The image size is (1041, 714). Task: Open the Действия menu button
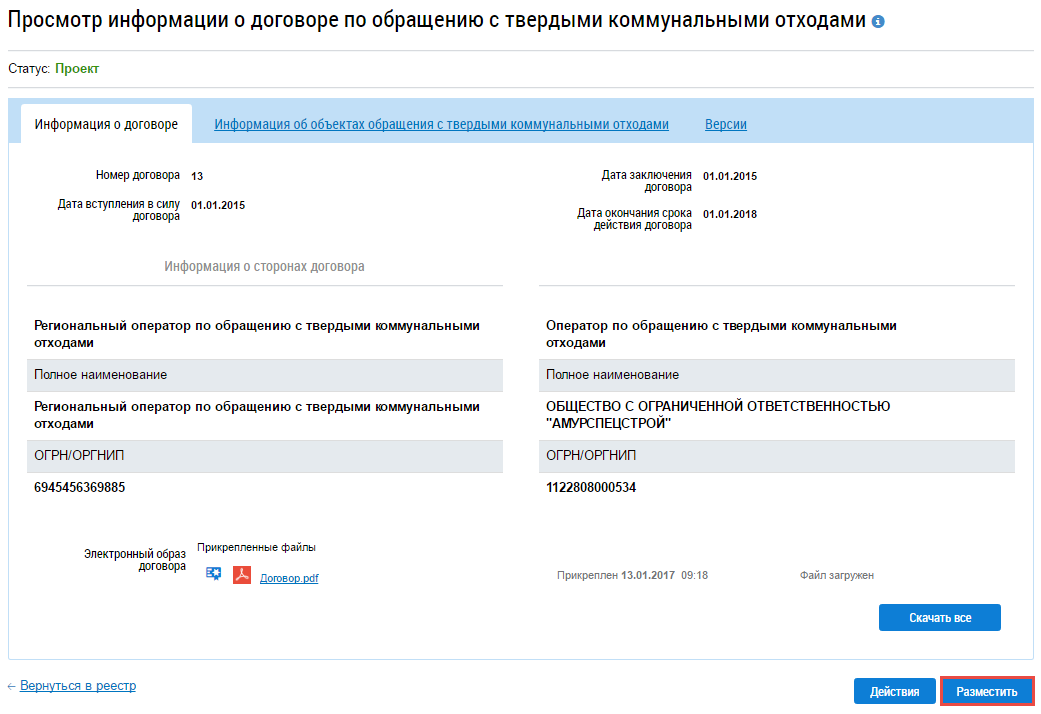point(894,692)
